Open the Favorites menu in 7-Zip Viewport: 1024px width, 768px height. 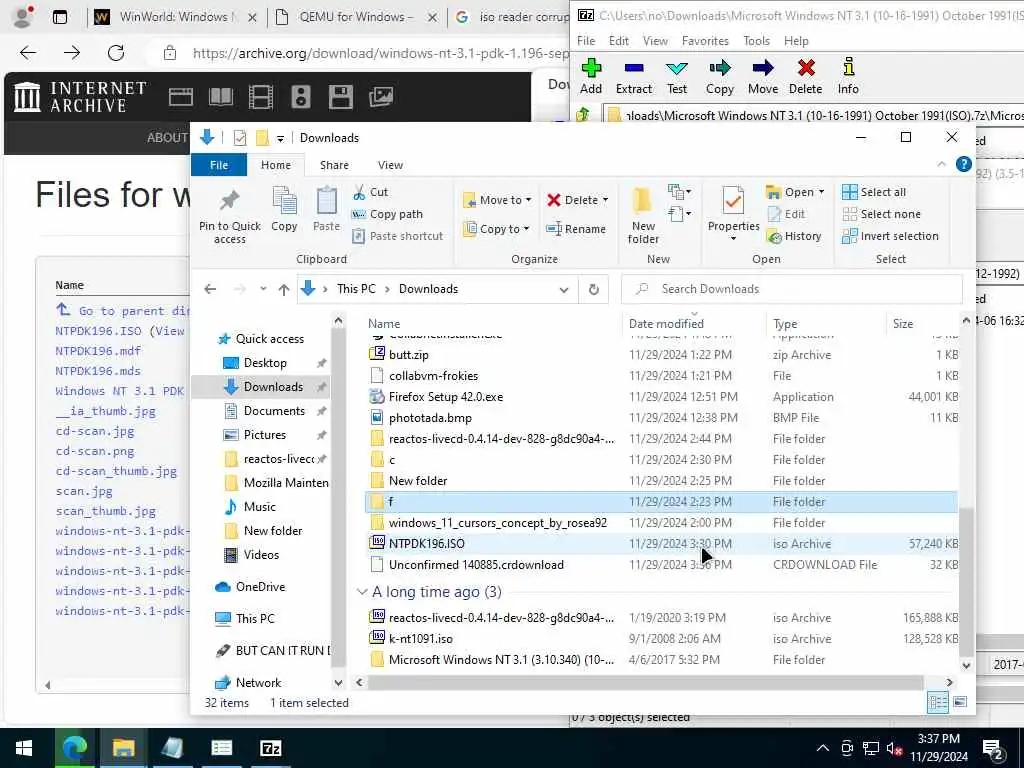click(x=705, y=40)
